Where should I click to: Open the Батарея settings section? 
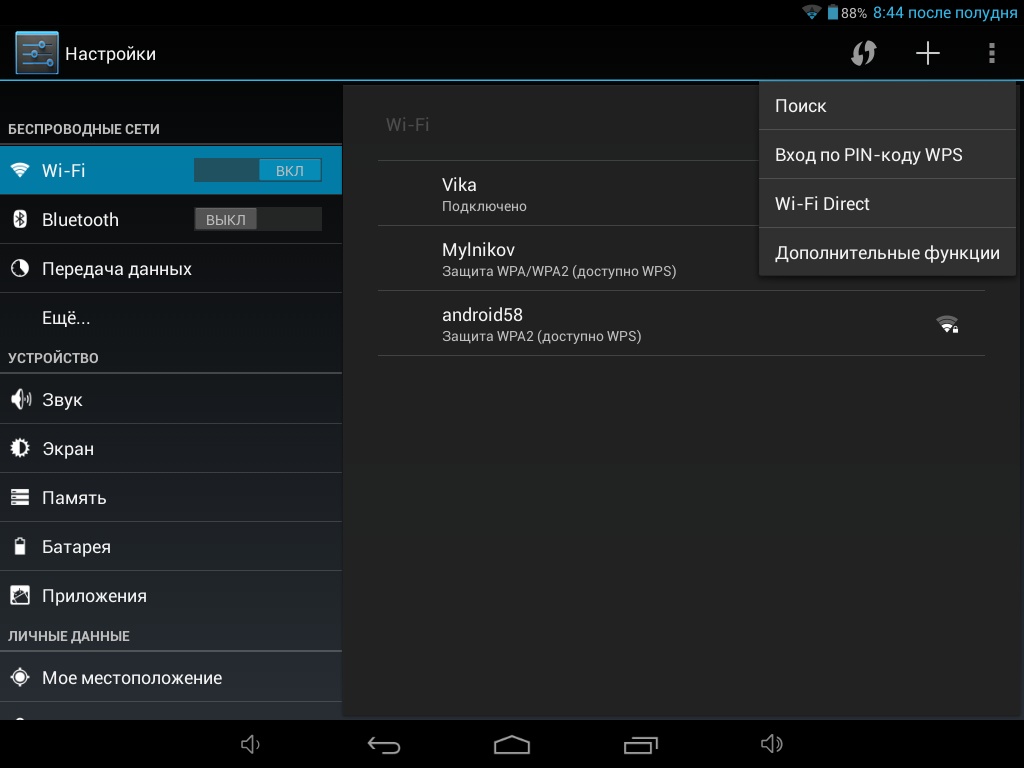pos(76,547)
